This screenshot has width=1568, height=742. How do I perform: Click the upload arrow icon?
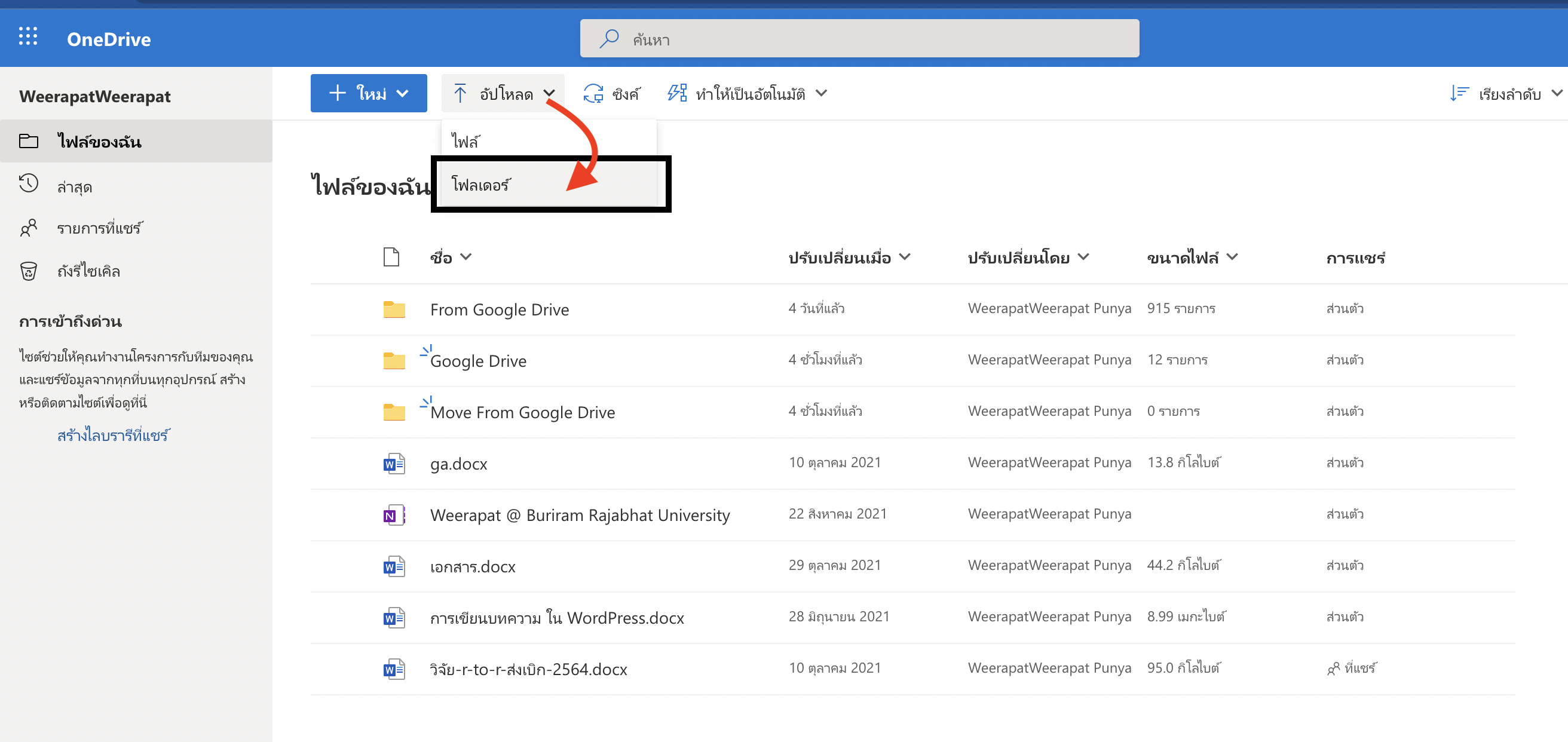click(x=460, y=94)
